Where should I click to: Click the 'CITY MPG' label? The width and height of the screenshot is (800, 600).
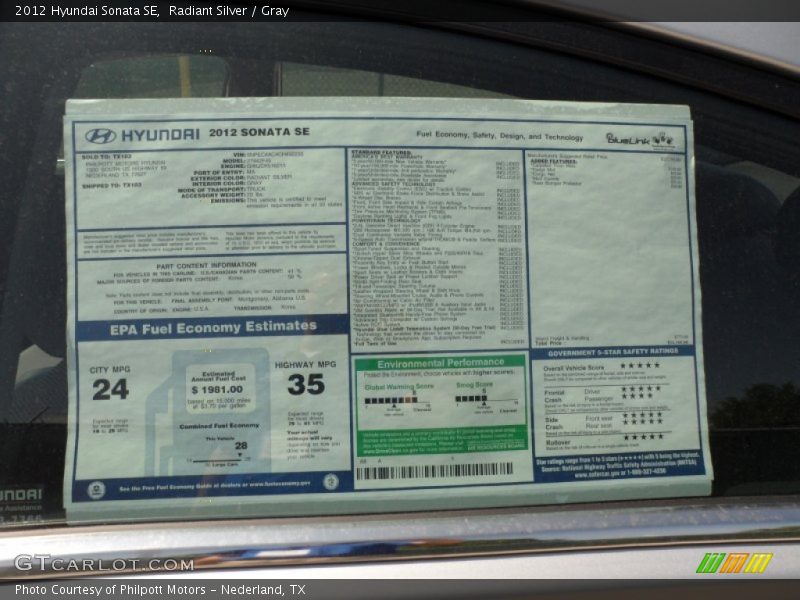coord(110,369)
